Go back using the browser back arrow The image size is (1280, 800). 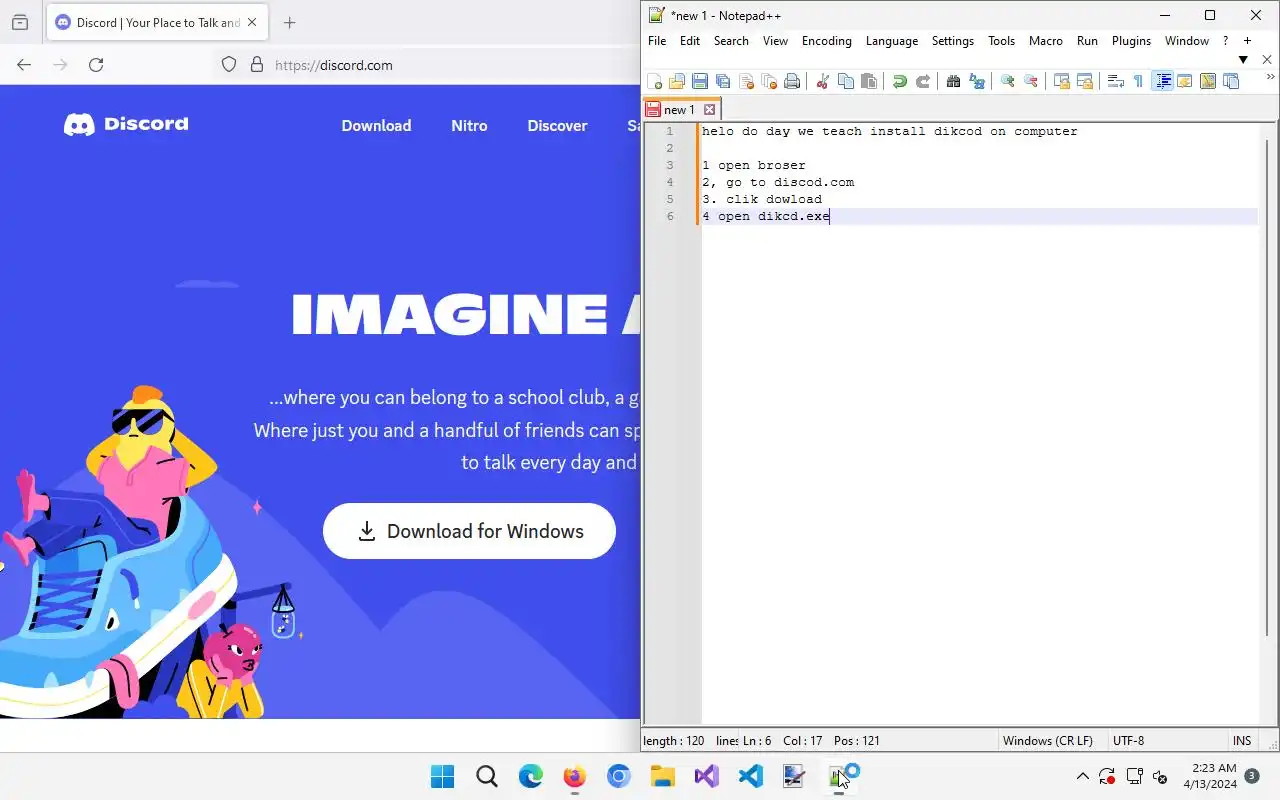coord(24,65)
